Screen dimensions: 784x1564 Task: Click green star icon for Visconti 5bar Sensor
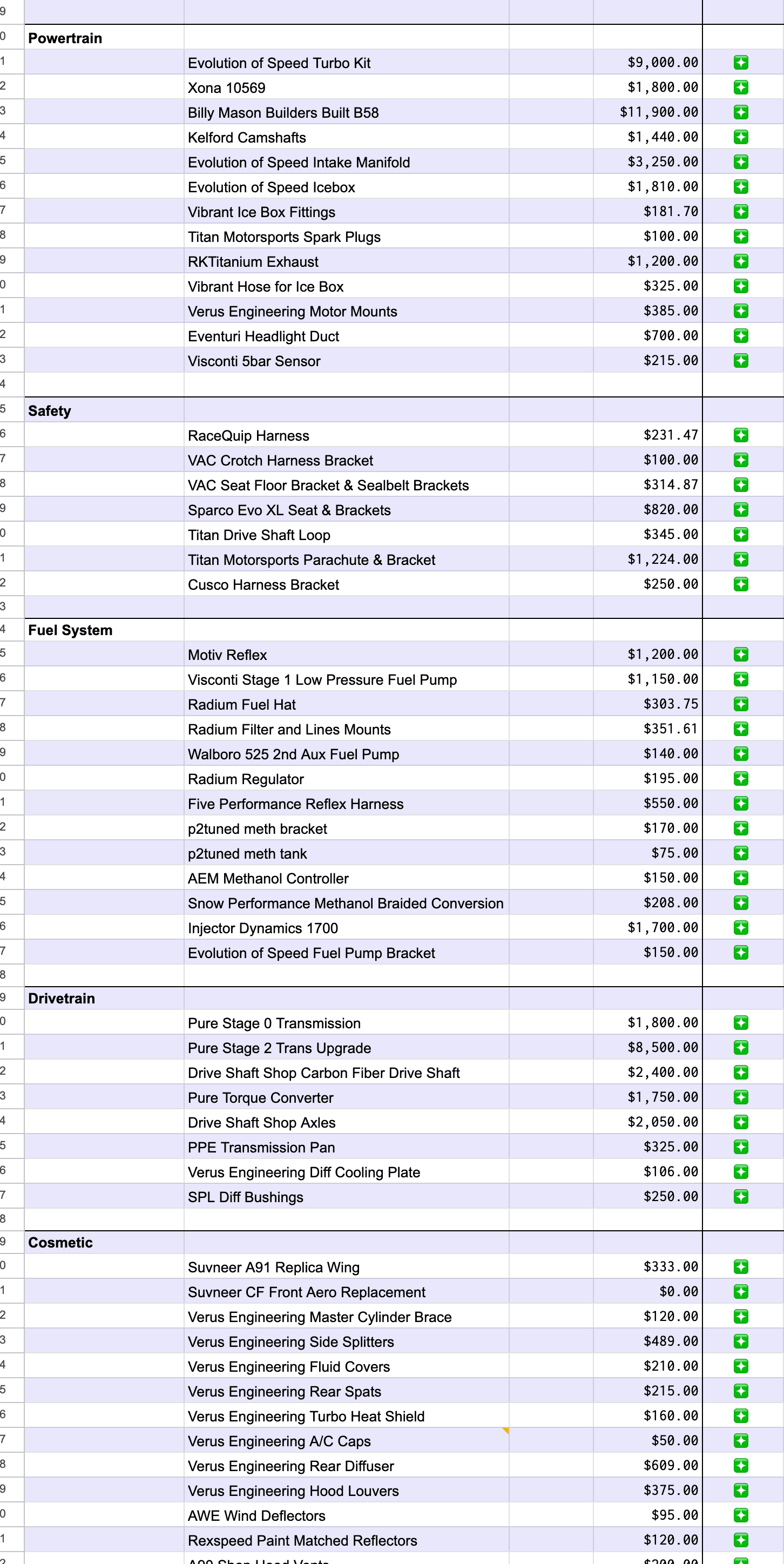pos(740,361)
